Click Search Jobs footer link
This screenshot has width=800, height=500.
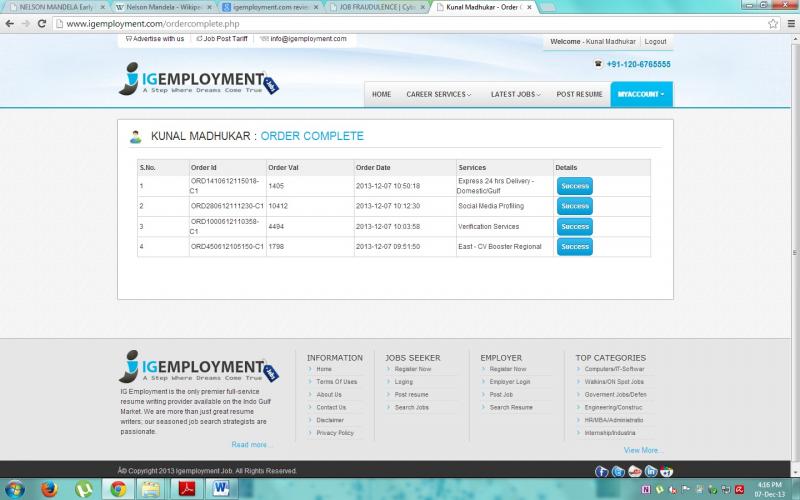point(411,407)
